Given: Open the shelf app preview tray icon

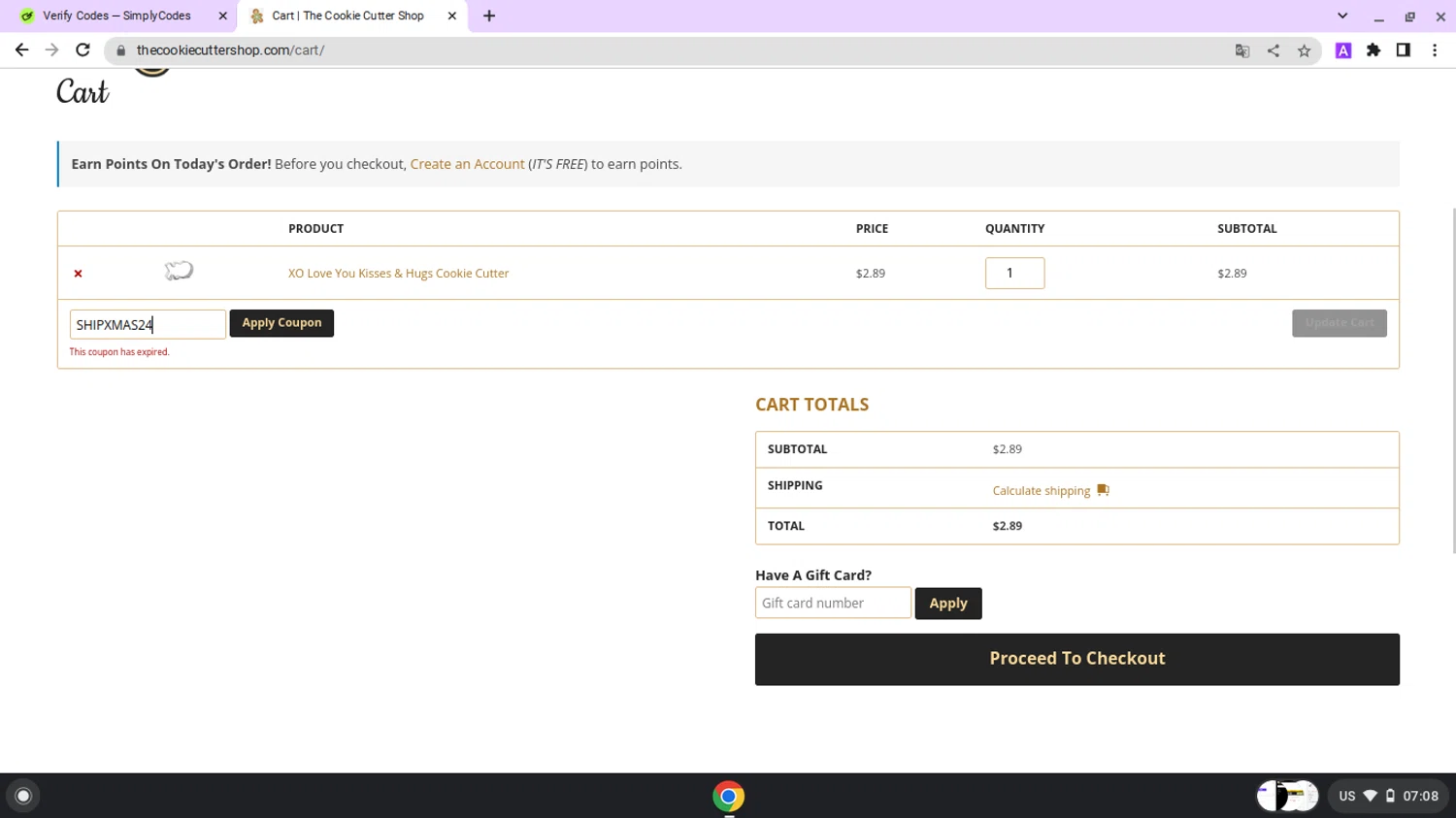Looking at the screenshot, I should (x=1287, y=796).
